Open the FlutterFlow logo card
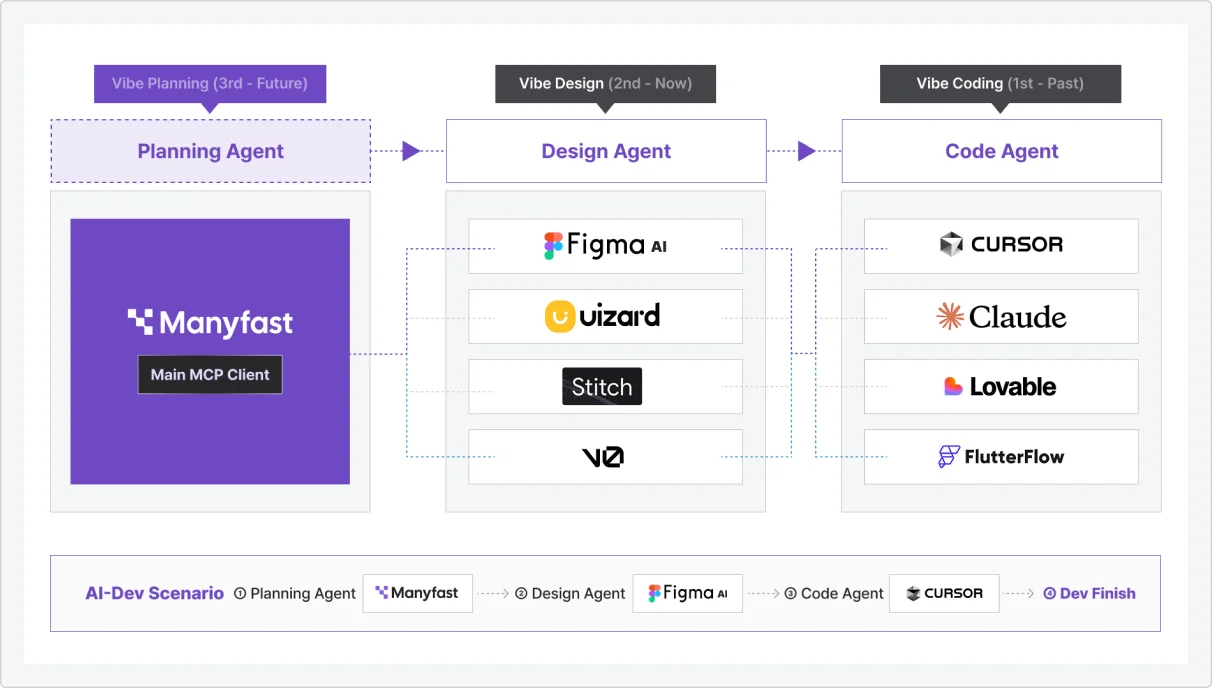The image size is (1212, 688). (x=1001, y=457)
